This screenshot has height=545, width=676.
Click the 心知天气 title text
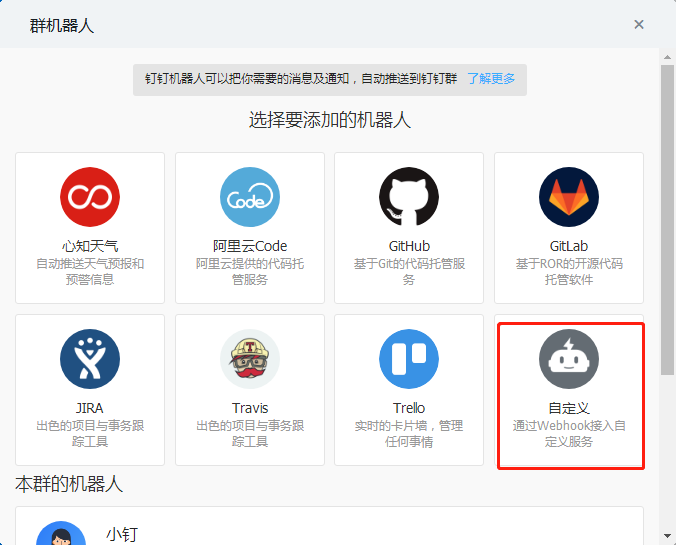pyautogui.click(x=90, y=246)
